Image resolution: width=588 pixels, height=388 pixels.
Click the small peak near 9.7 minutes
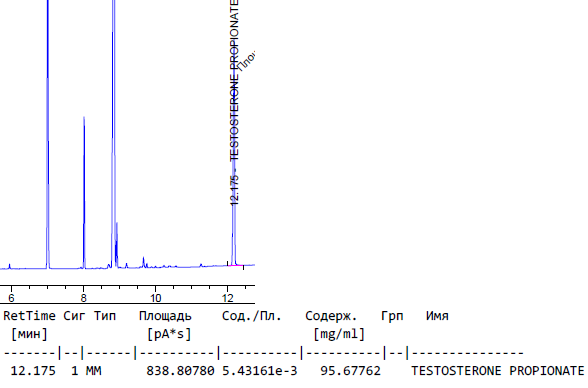coord(144,262)
